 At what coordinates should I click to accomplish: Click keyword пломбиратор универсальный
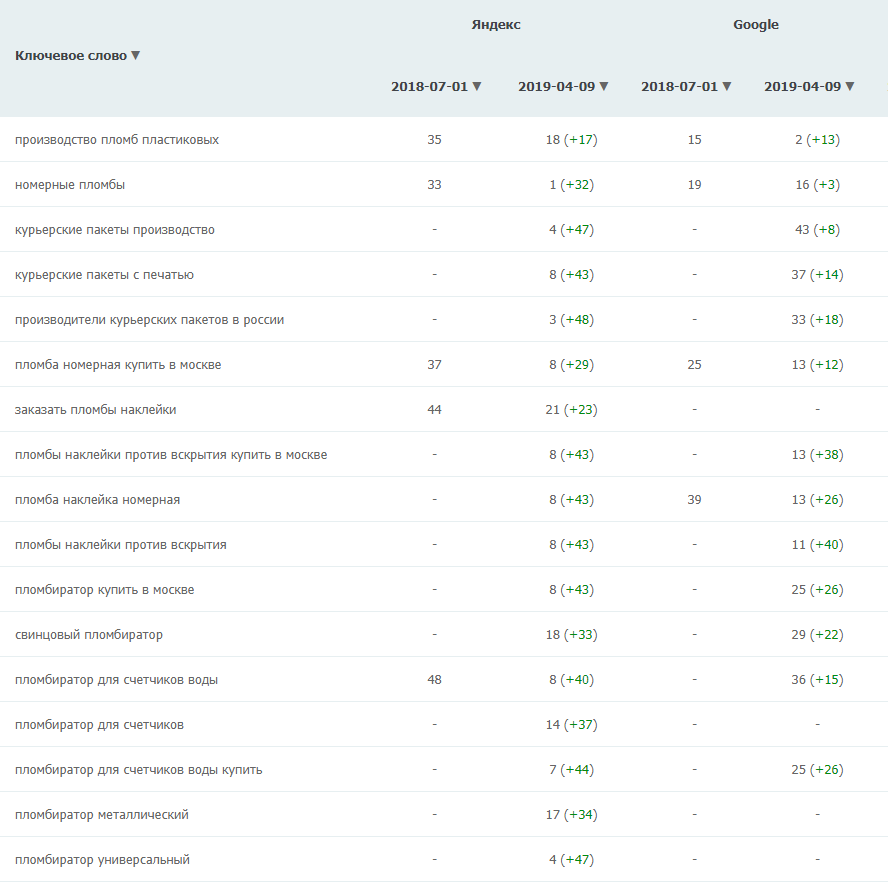tap(102, 860)
